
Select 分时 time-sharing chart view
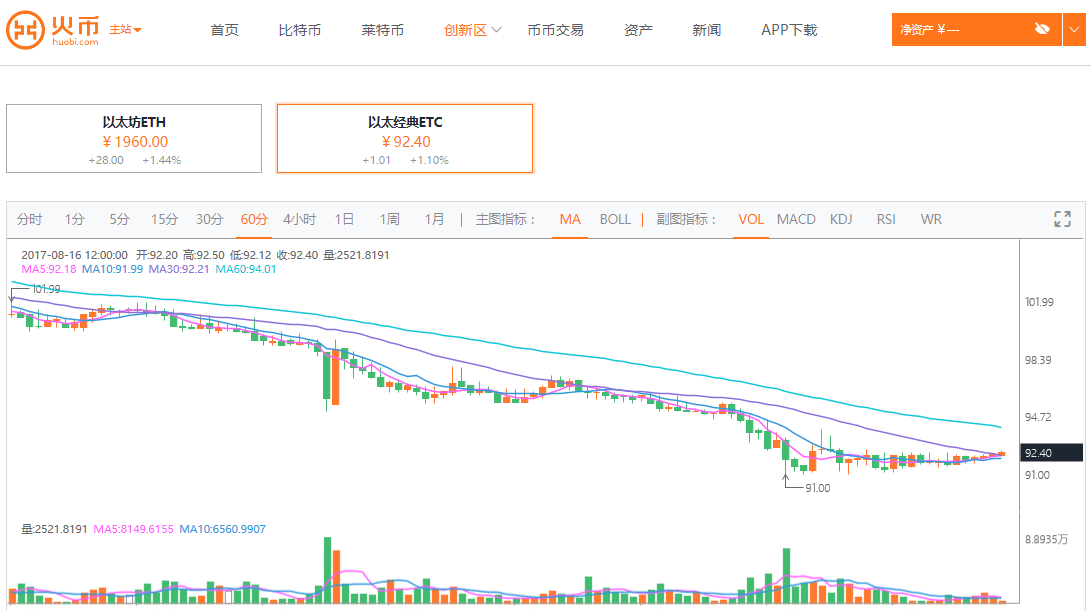[30, 219]
